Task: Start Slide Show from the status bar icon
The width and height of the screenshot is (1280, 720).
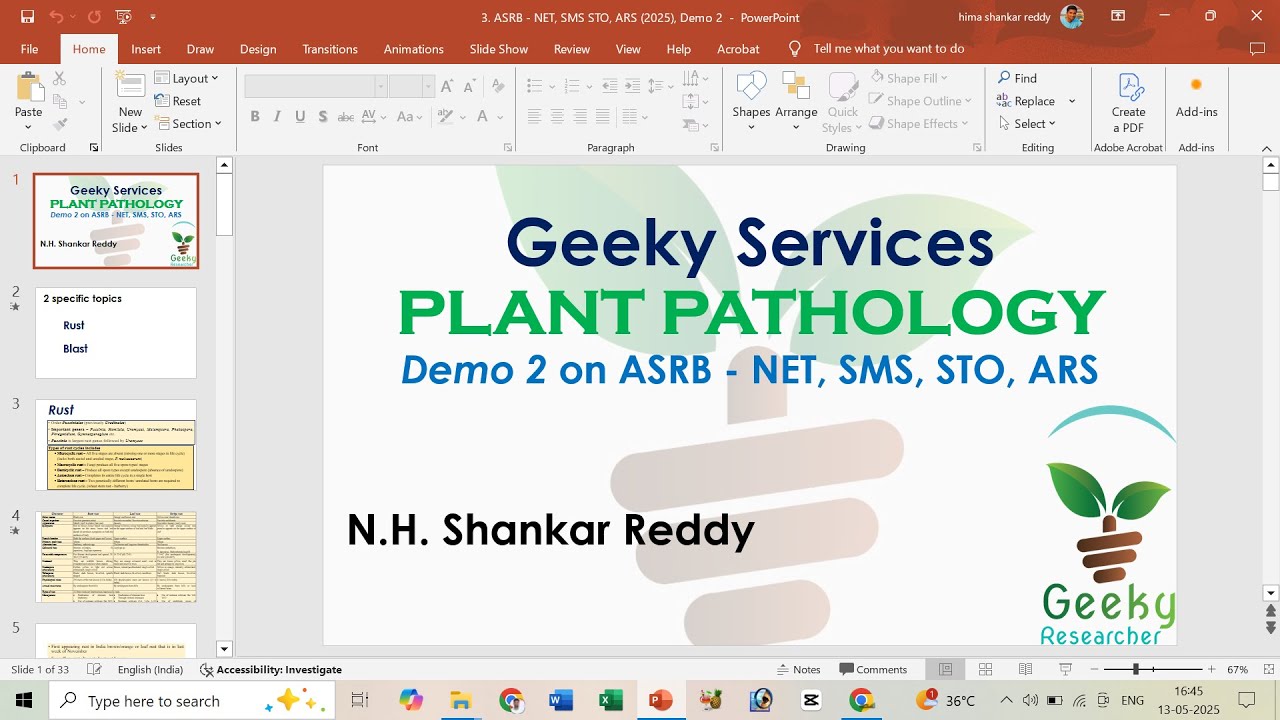Action: [1065, 670]
